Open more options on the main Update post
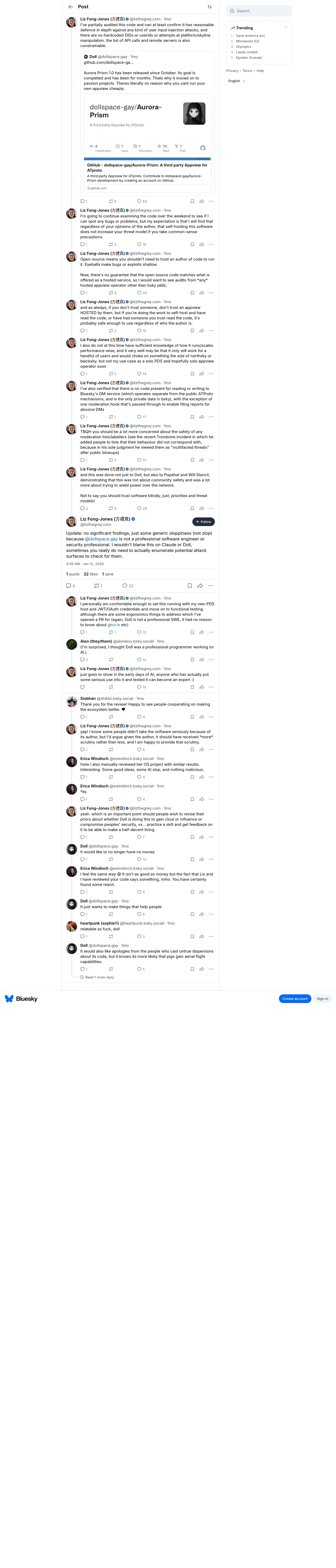Viewport: 336px width, 1568px height. pyautogui.click(x=210, y=586)
